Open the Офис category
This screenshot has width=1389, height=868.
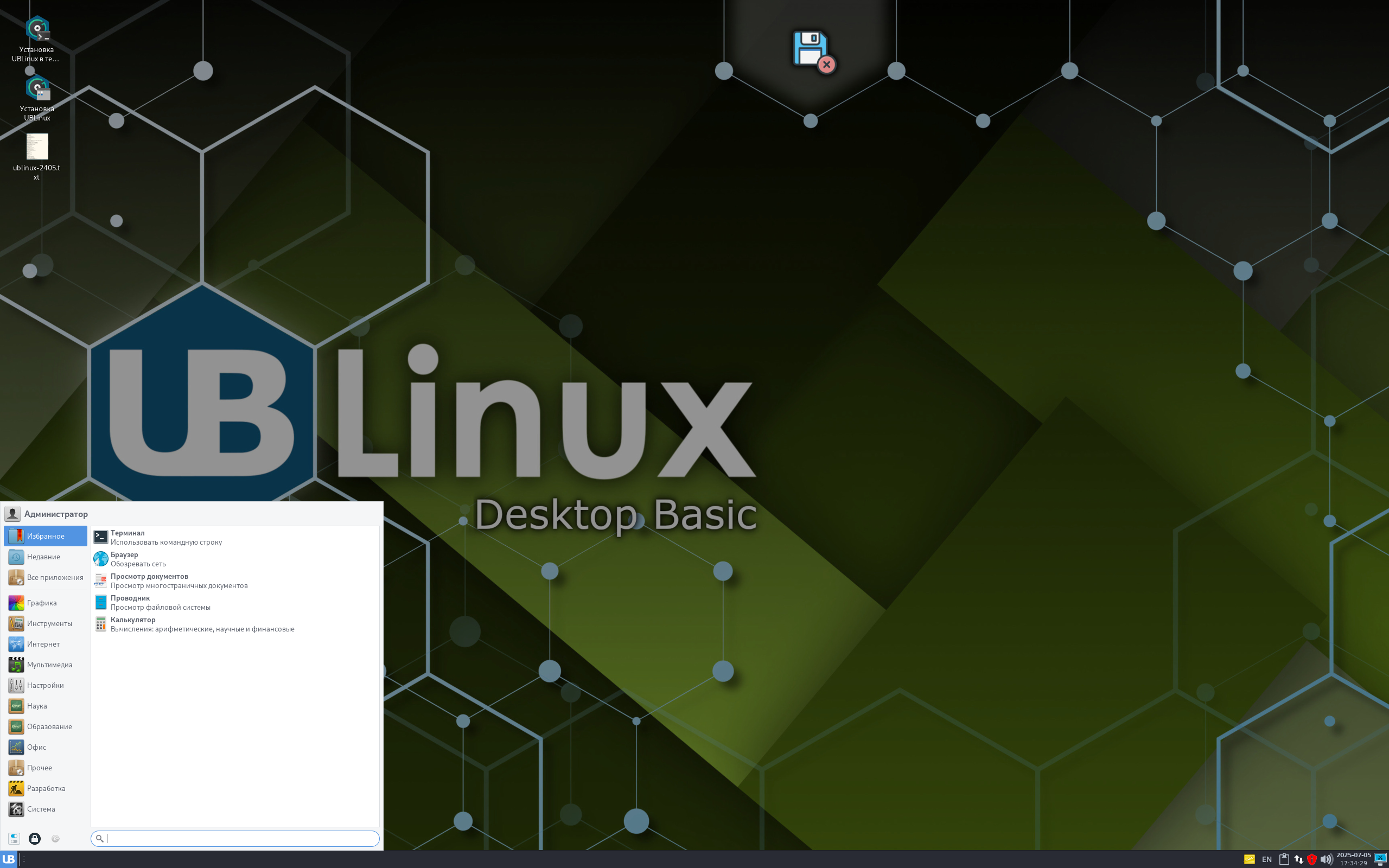[46, 747]
